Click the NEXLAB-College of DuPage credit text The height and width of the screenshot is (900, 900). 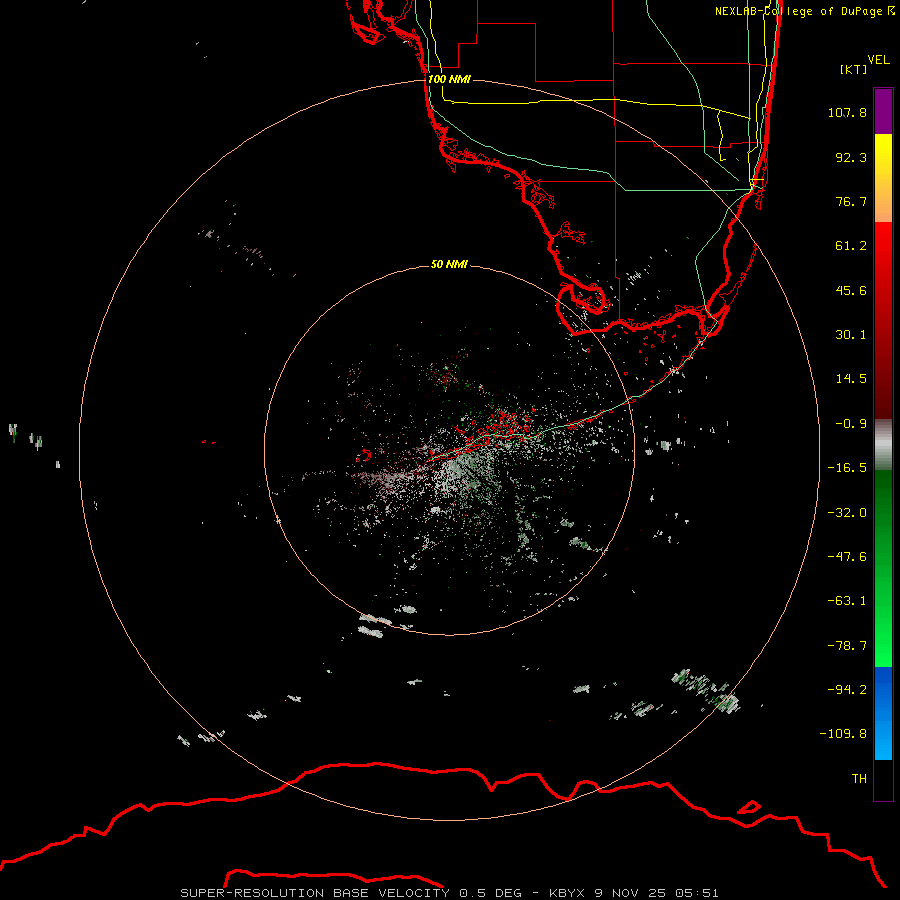point(805,11)
